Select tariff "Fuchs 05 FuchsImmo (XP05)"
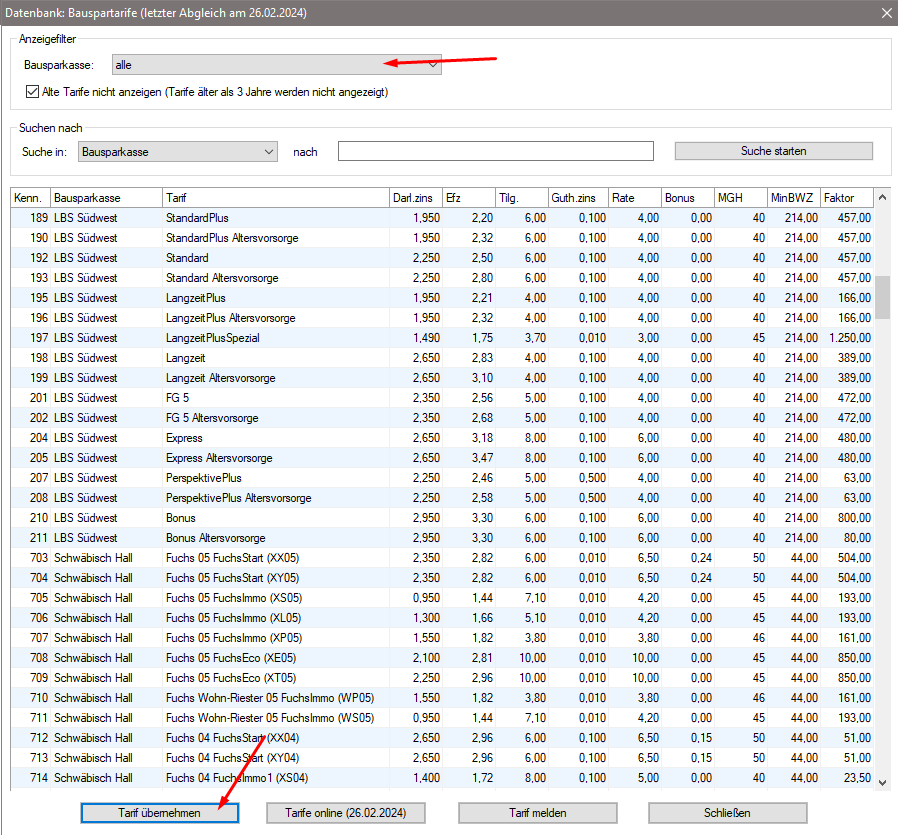898x835 pixels. pyautogui.click(x=234, y=637)
